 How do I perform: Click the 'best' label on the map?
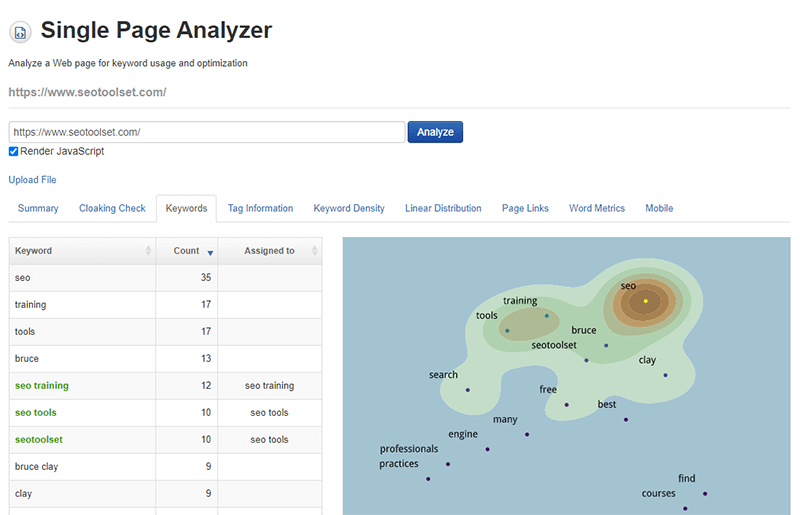[x=607, y=404]
